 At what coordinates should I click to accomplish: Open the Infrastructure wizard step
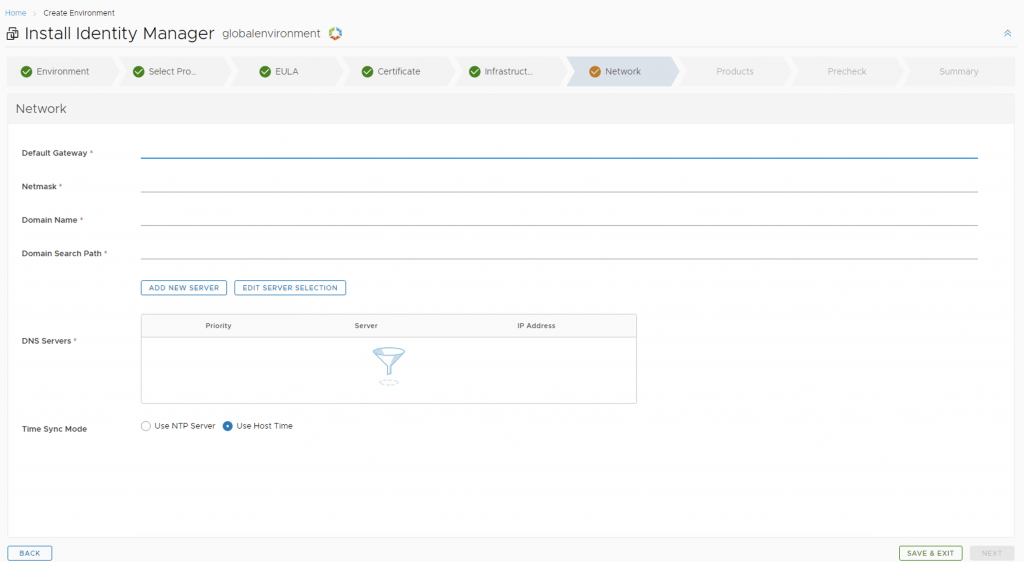pos(508,72)
